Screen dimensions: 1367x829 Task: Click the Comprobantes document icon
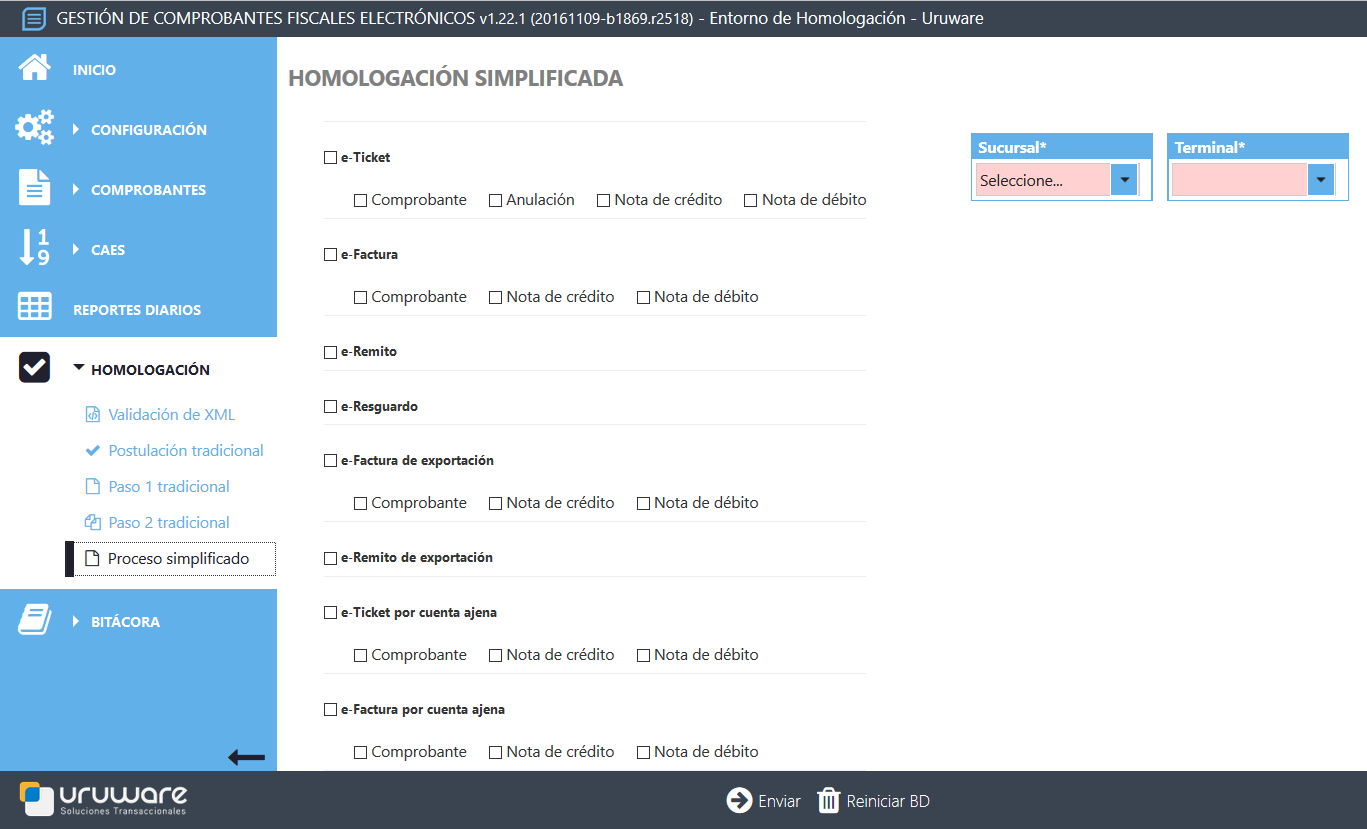(34, 187)
